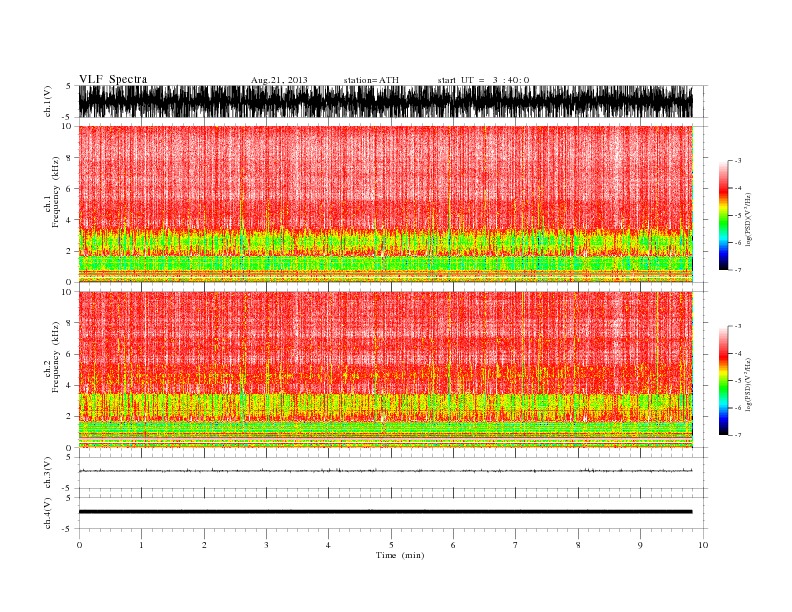Click the "0" tick on the time axis
The width and height of the screenshot is (792, 612).
79,545
